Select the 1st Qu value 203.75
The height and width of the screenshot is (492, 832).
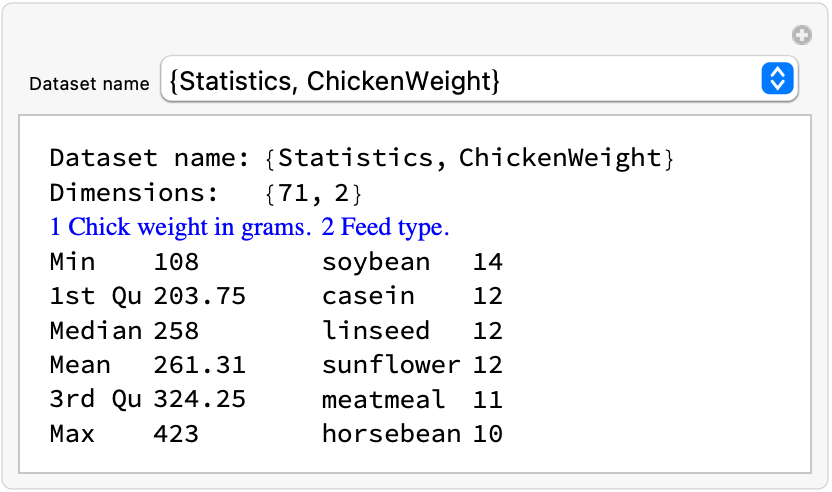pos(200,297)
